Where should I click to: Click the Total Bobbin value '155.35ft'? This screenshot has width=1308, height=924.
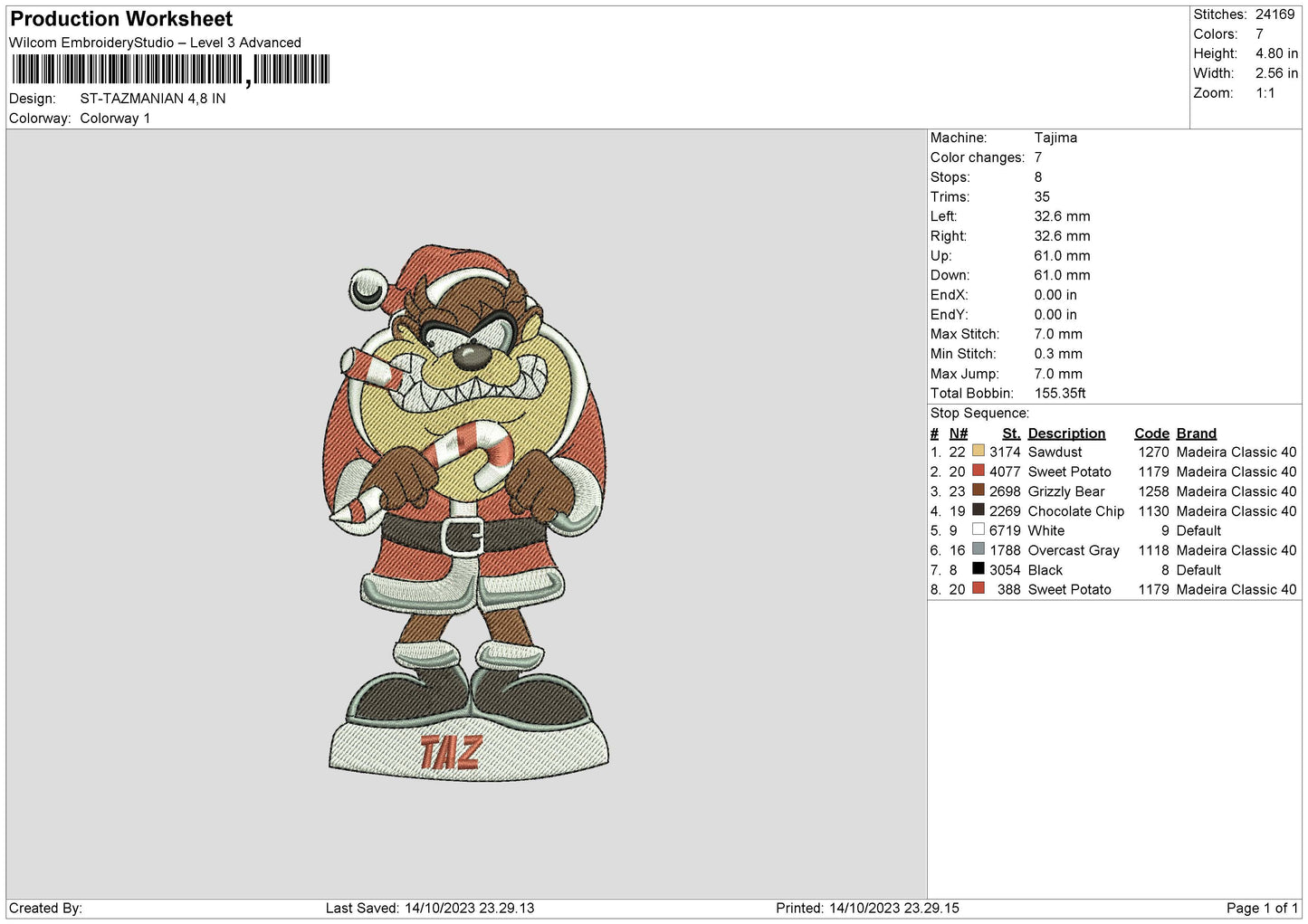coord(1060,394)
